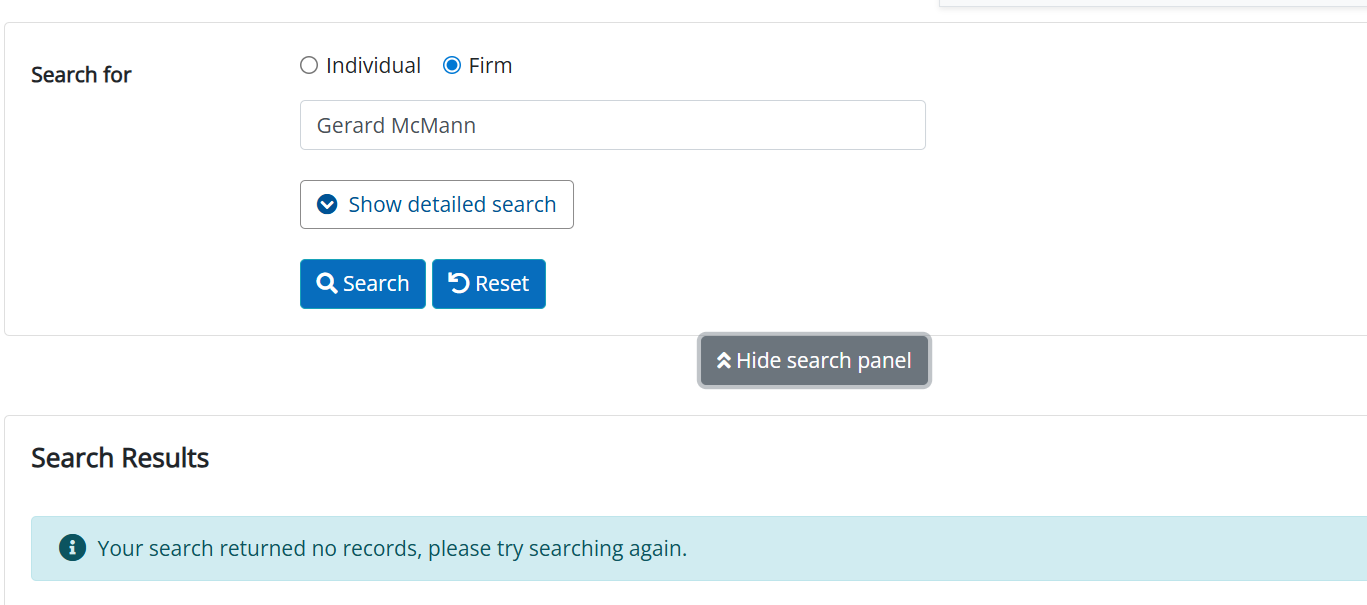Click the 'Hide search panel' text

[x=824, y=360]
